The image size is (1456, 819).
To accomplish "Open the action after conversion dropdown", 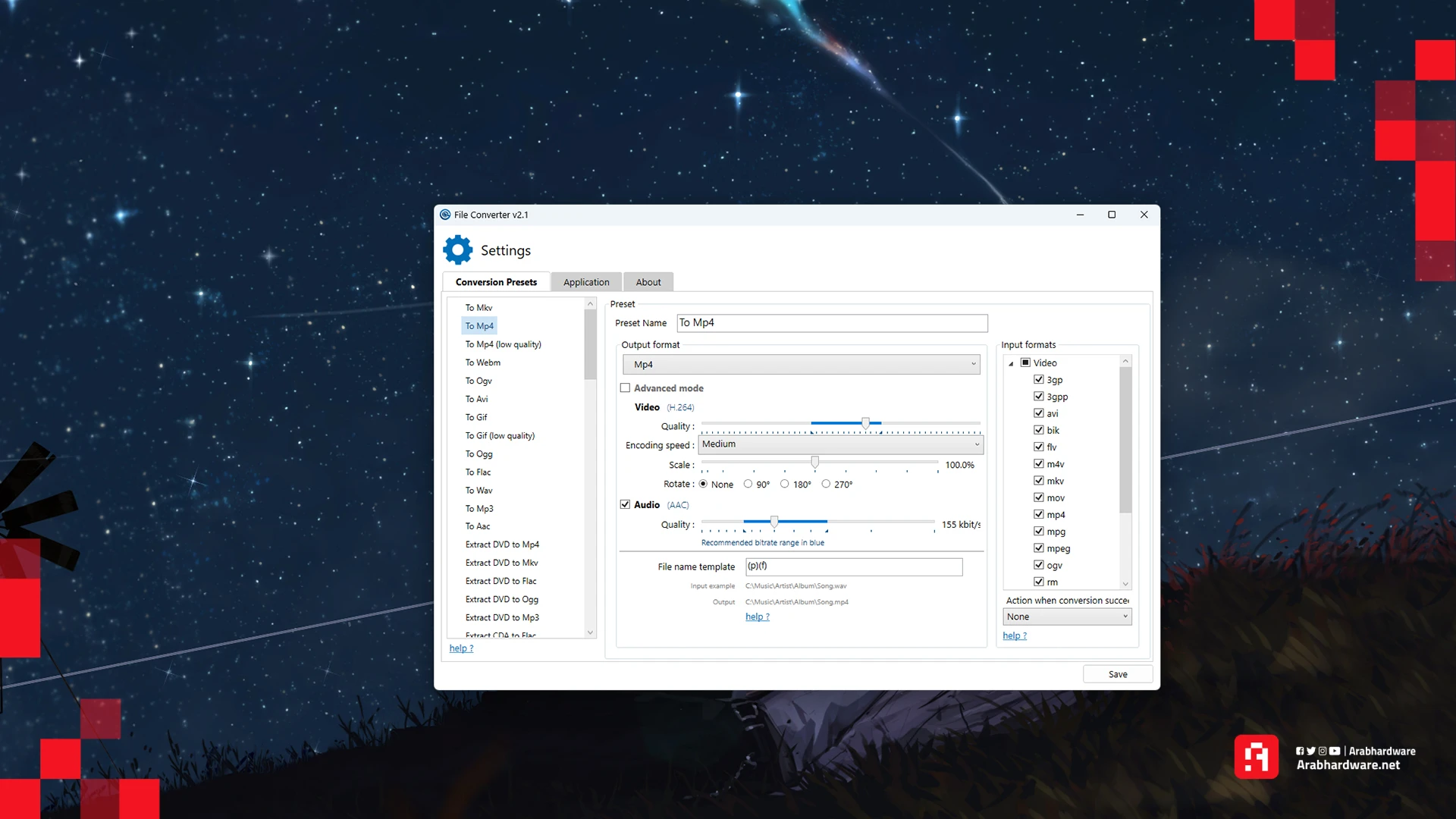I will [1066, 617].
